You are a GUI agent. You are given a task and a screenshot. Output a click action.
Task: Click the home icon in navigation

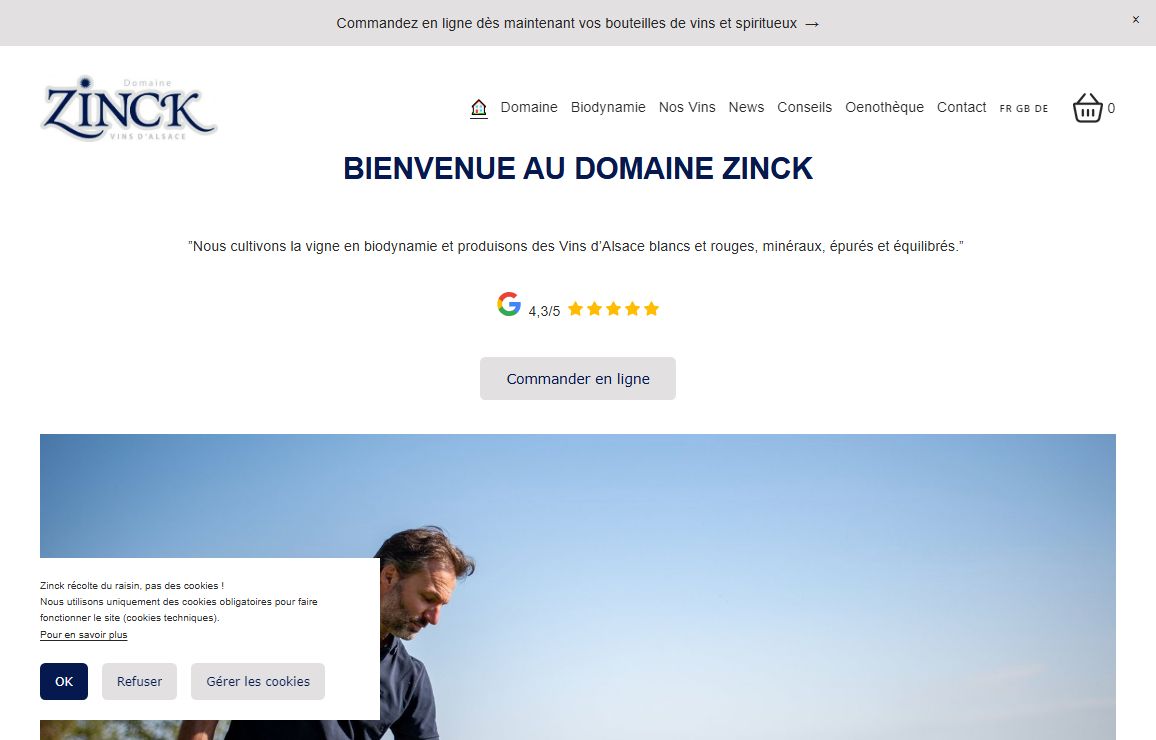point(478,108)
